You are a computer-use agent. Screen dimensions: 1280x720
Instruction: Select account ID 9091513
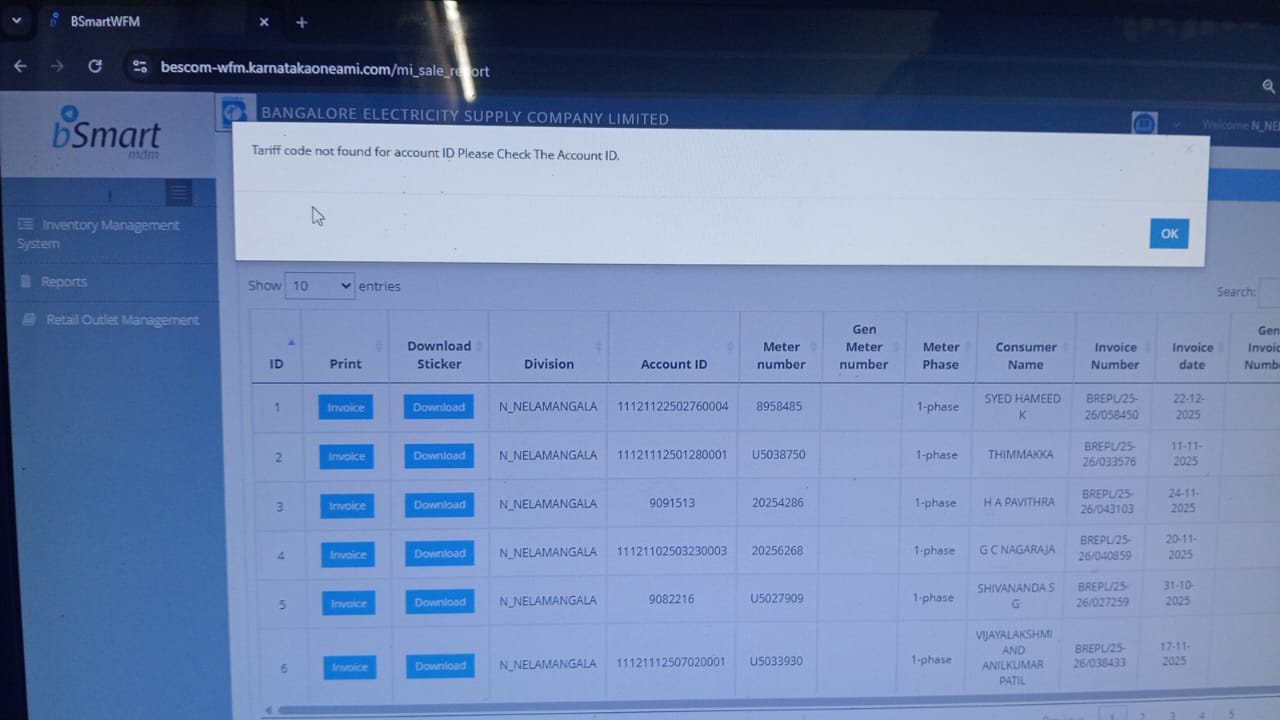click(x=672, y=503)
